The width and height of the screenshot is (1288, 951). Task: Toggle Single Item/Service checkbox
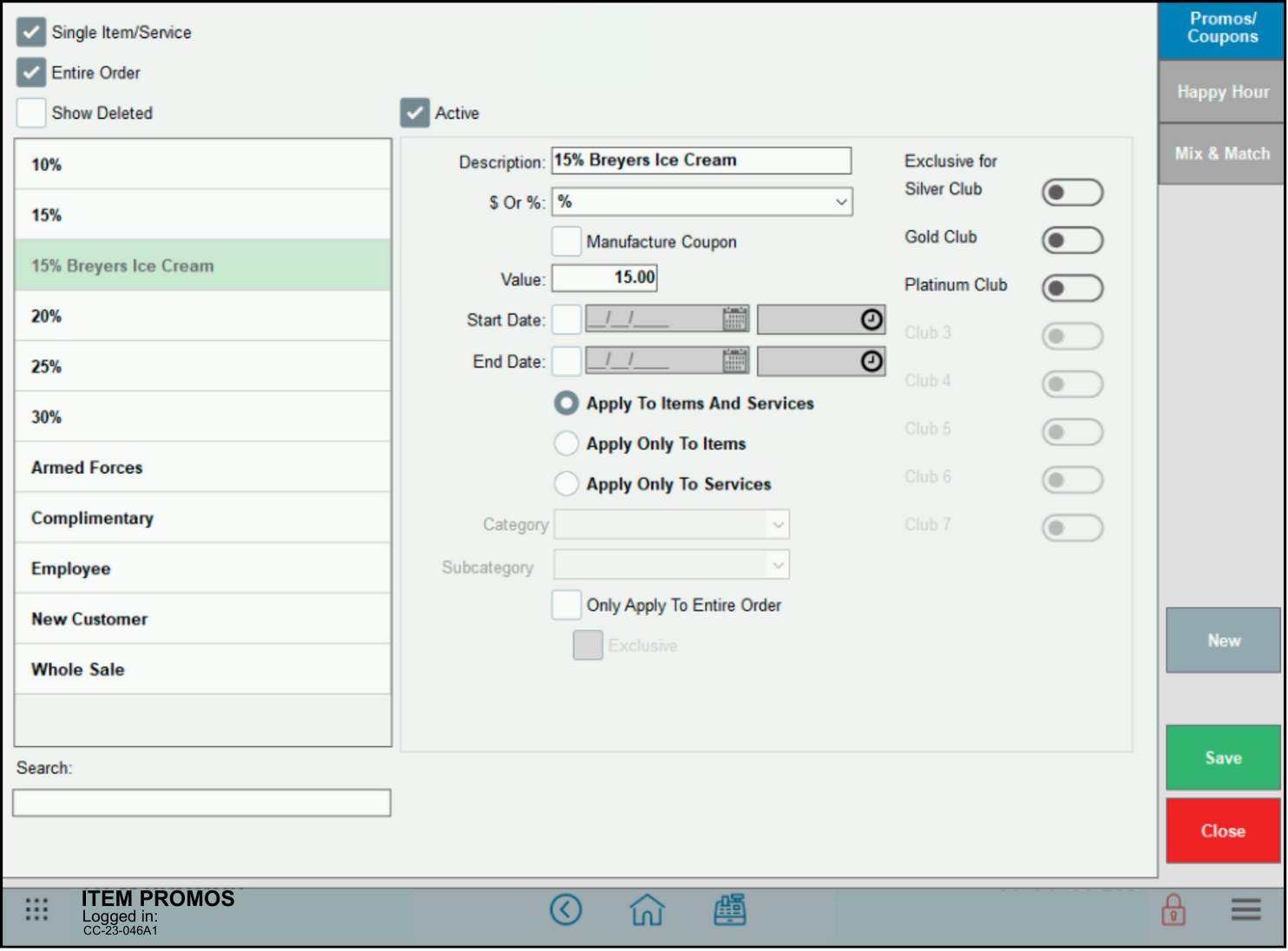(x=31, y=32)
